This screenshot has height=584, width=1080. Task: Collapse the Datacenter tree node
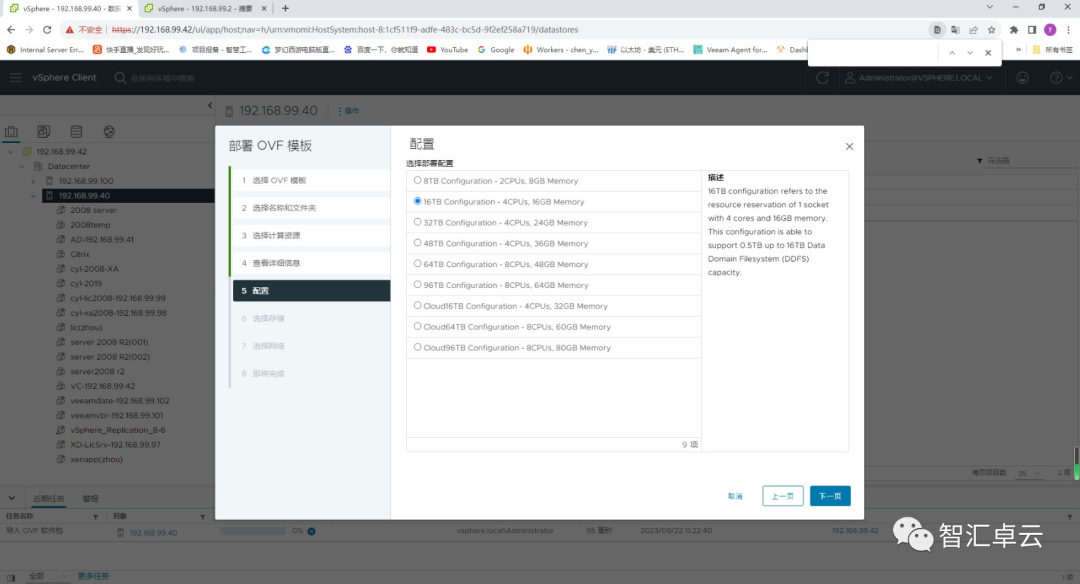click(x=21, y=166)
